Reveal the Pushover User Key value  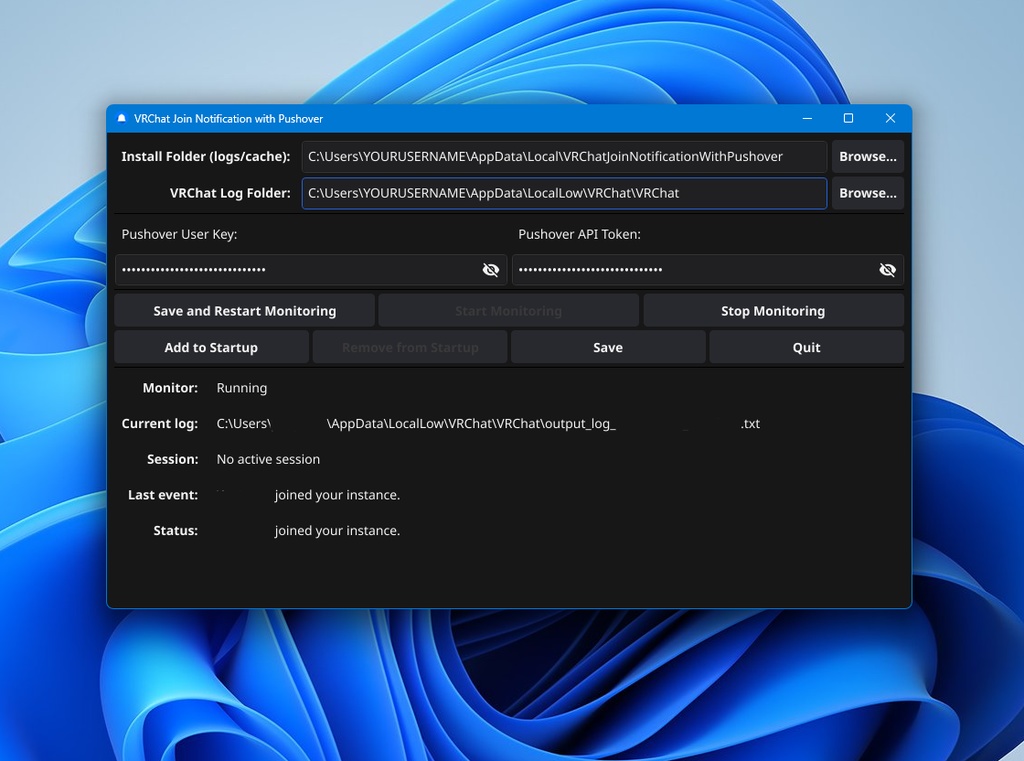(490, 270)
